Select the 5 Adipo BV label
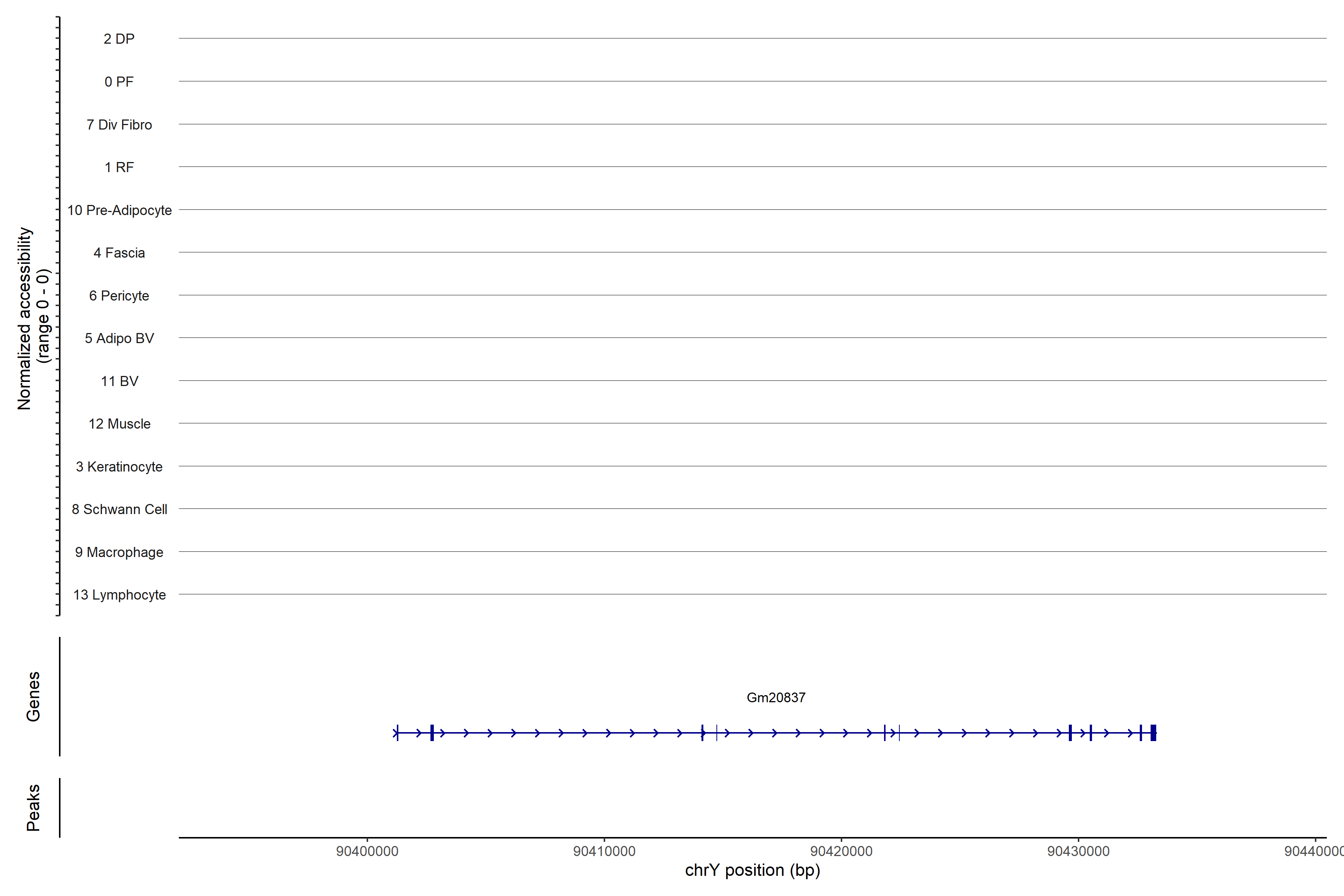 [119, 338]
